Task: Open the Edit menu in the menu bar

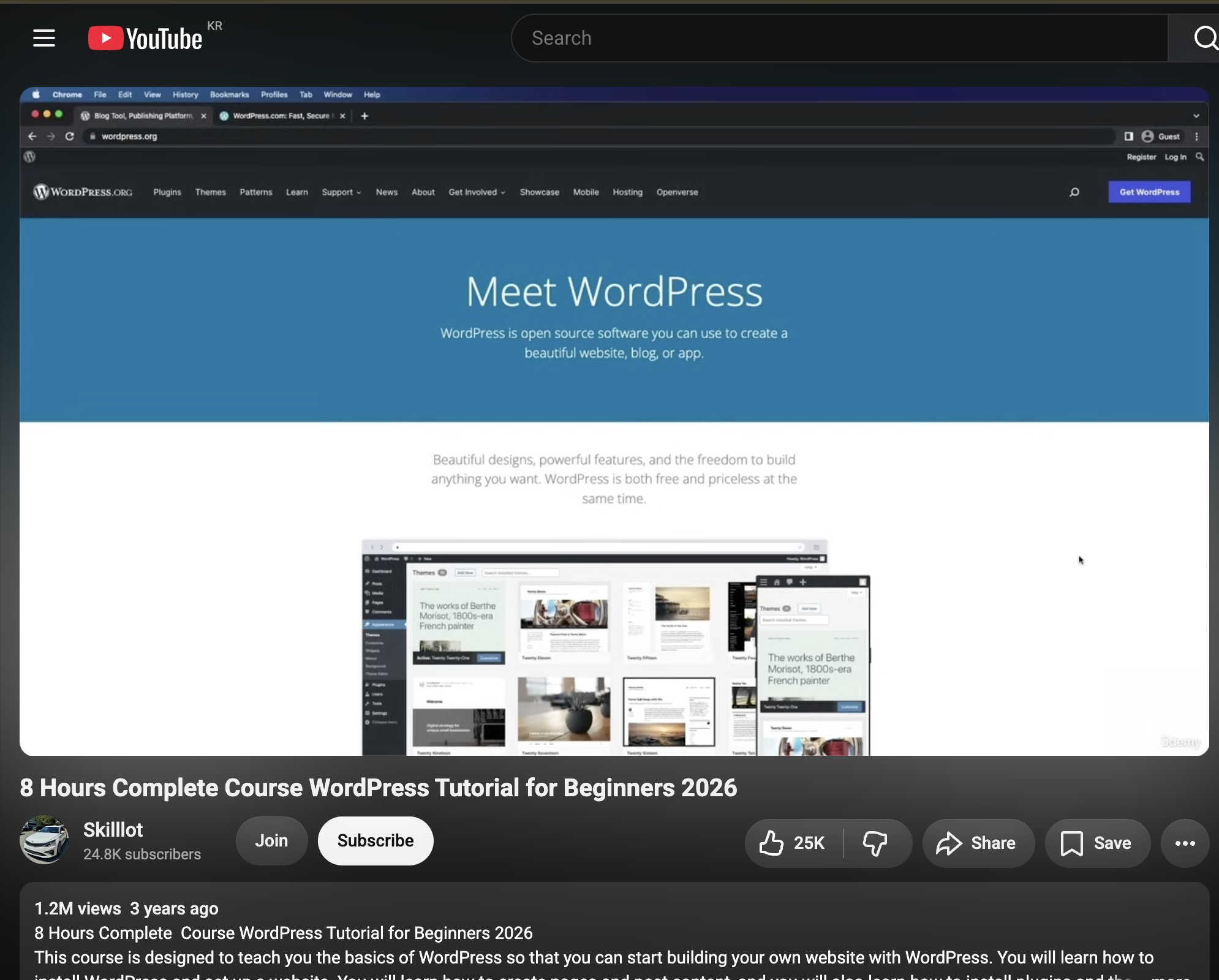Action: (x=125, y=94)
